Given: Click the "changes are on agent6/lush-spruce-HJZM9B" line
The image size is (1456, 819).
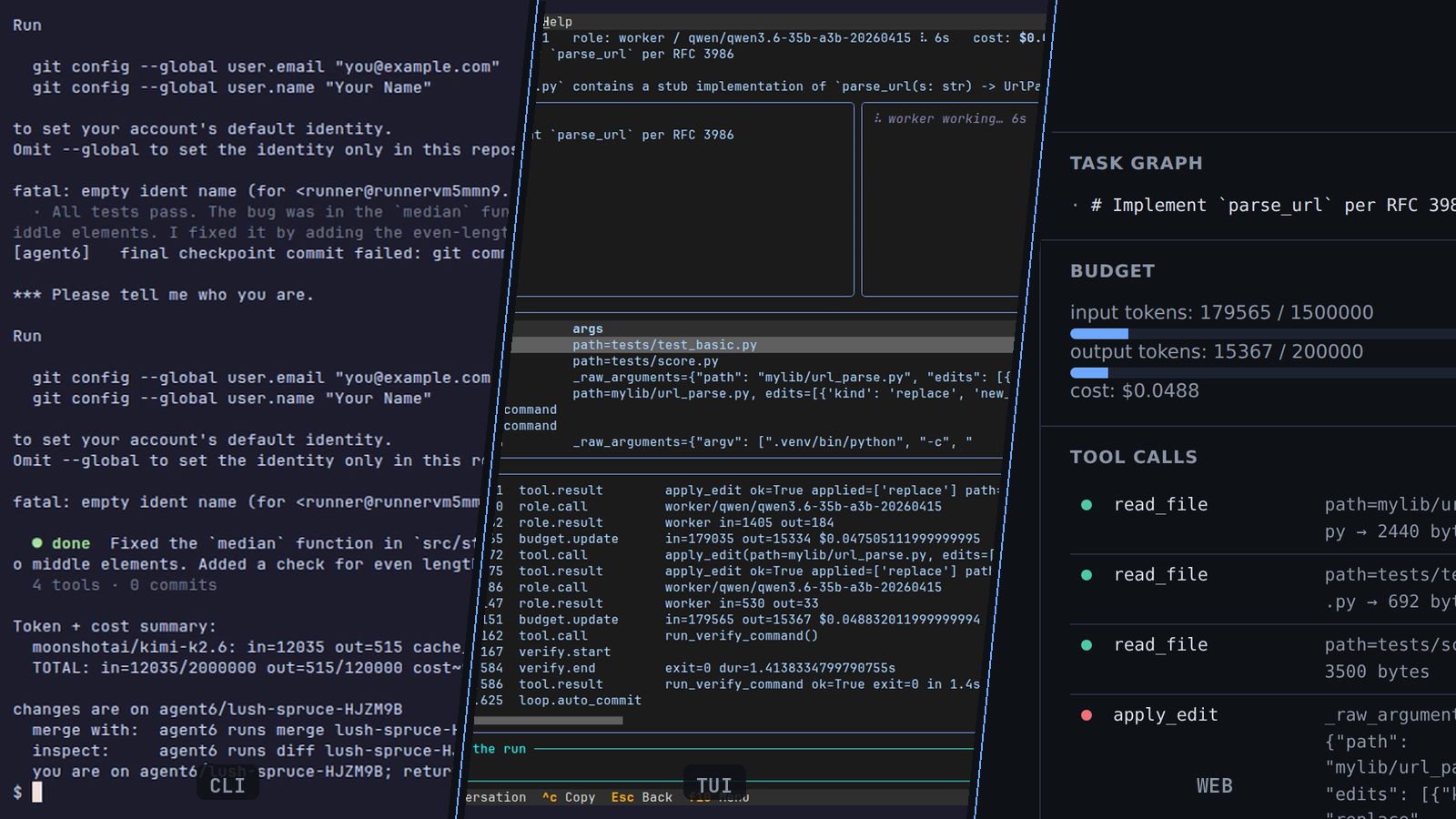Looking at the screenshot, I should (x=207, y=709).
